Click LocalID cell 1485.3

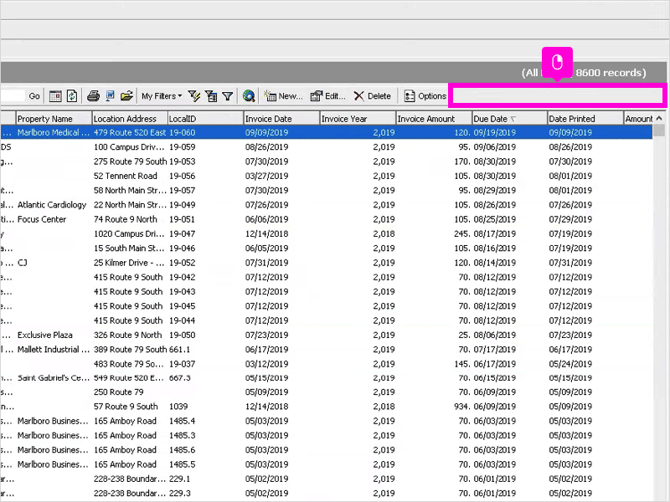click(182, 435)
